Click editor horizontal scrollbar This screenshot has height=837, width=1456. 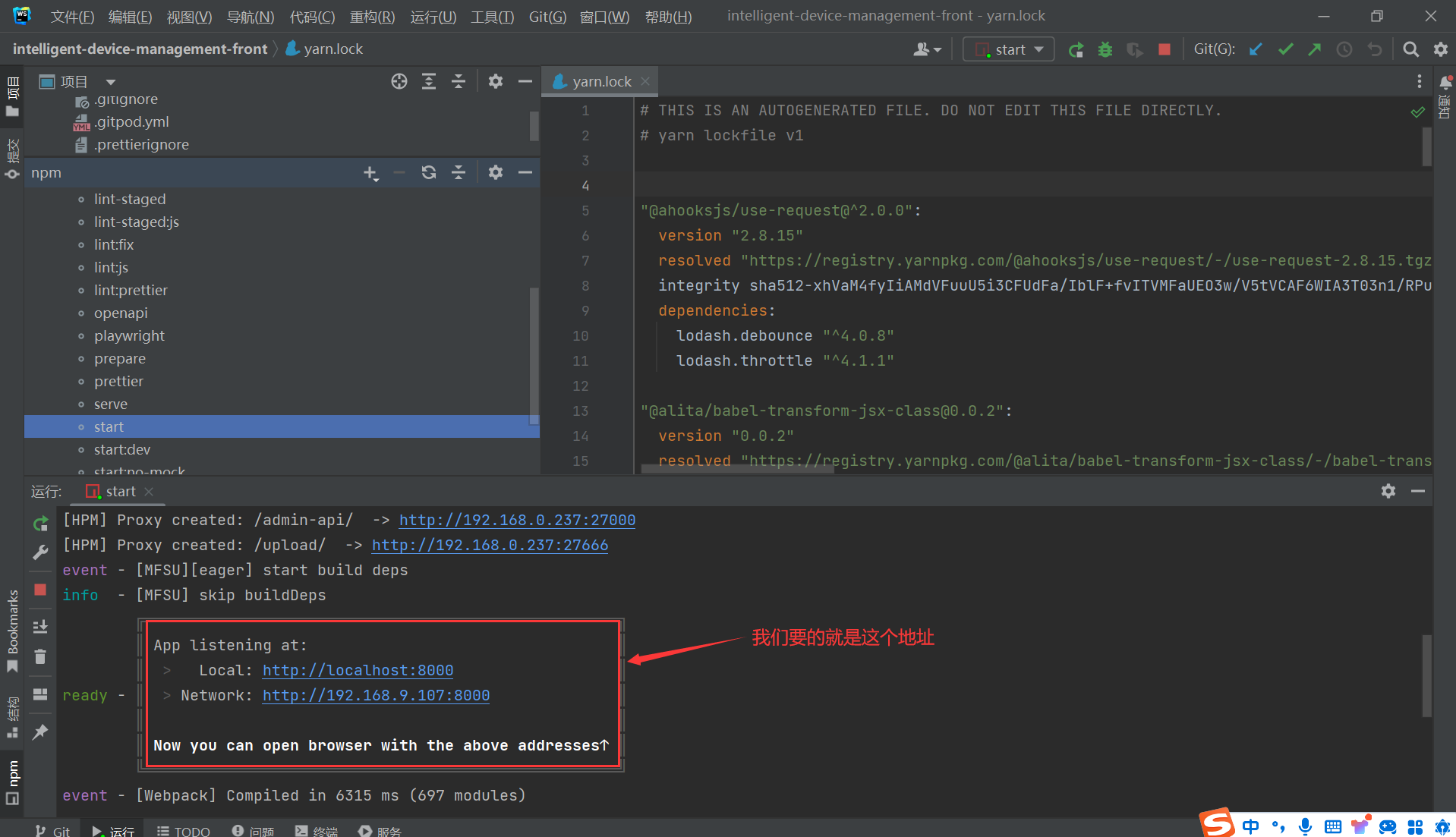737,469
